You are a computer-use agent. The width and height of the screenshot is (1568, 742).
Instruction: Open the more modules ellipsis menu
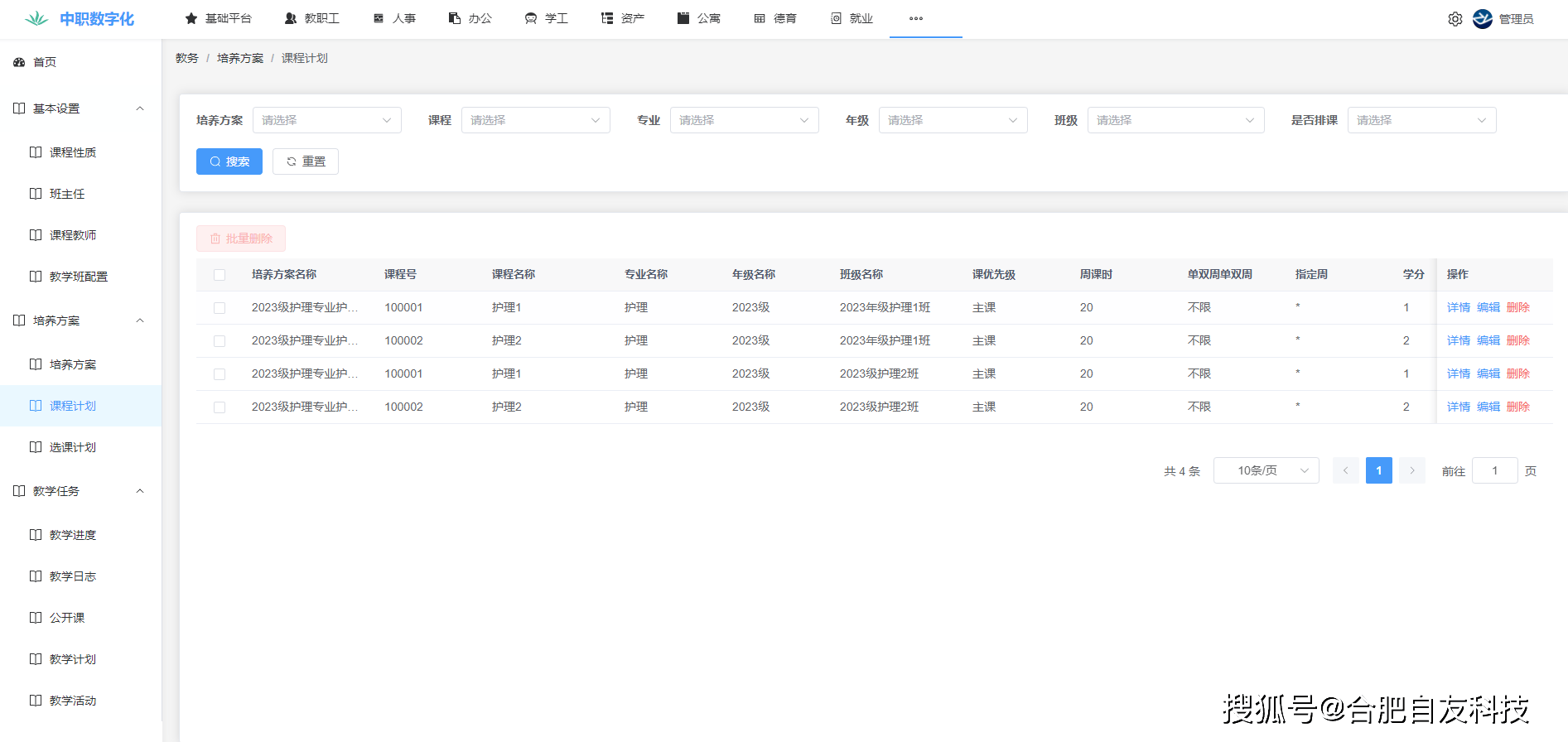916,18
